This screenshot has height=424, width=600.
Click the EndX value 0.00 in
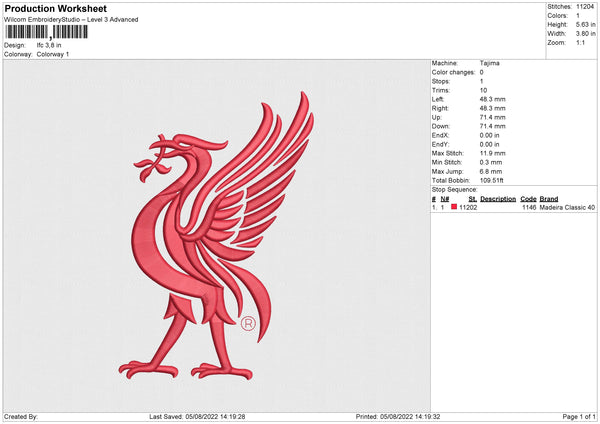(x=489, y=135)
